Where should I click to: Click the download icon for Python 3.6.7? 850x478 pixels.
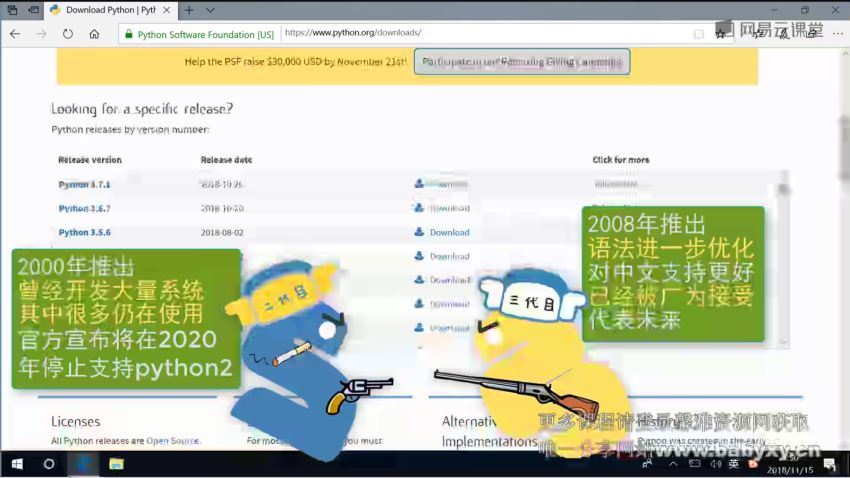419,208
